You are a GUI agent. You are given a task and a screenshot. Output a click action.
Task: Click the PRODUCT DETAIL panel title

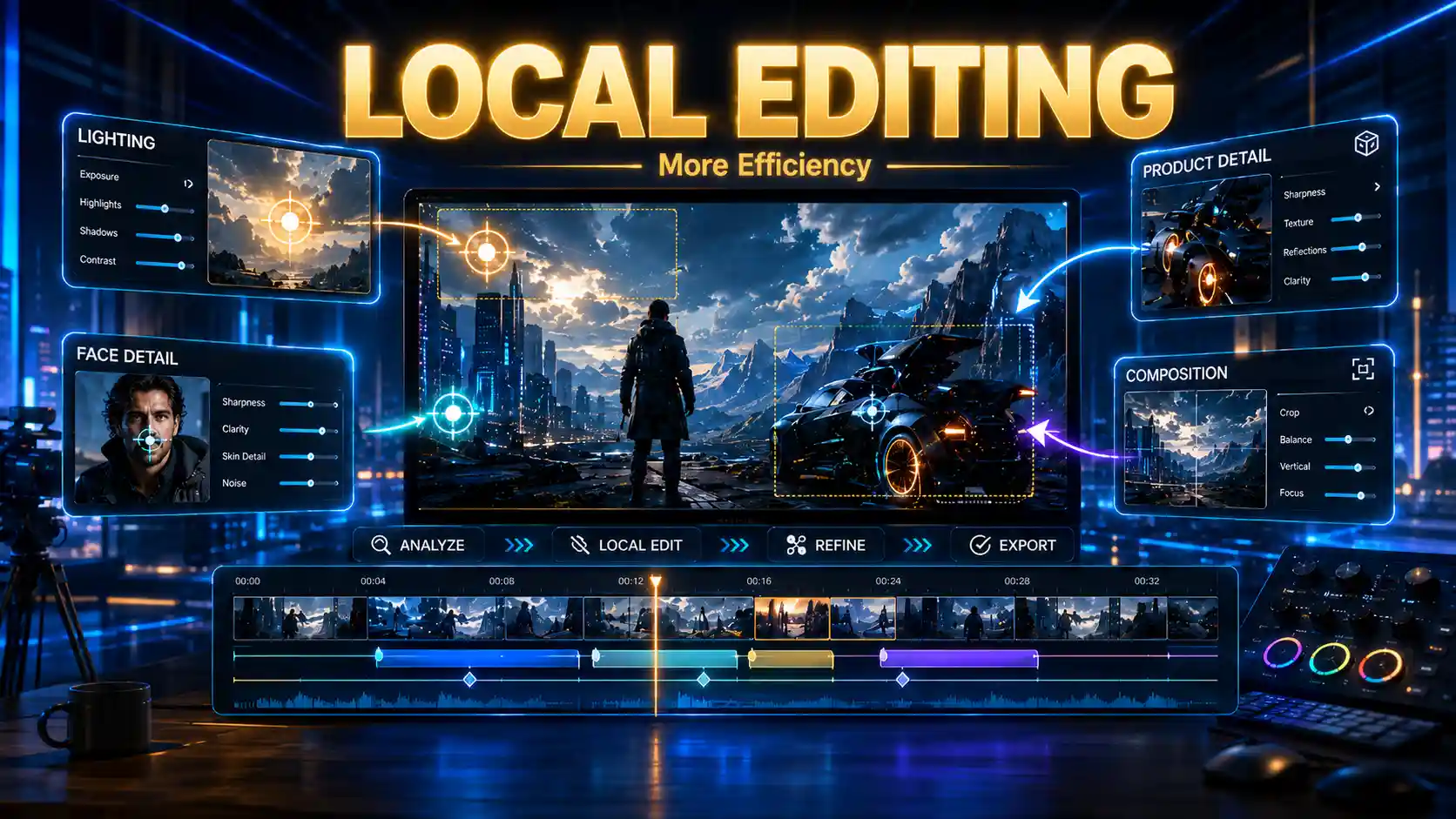1207,162
